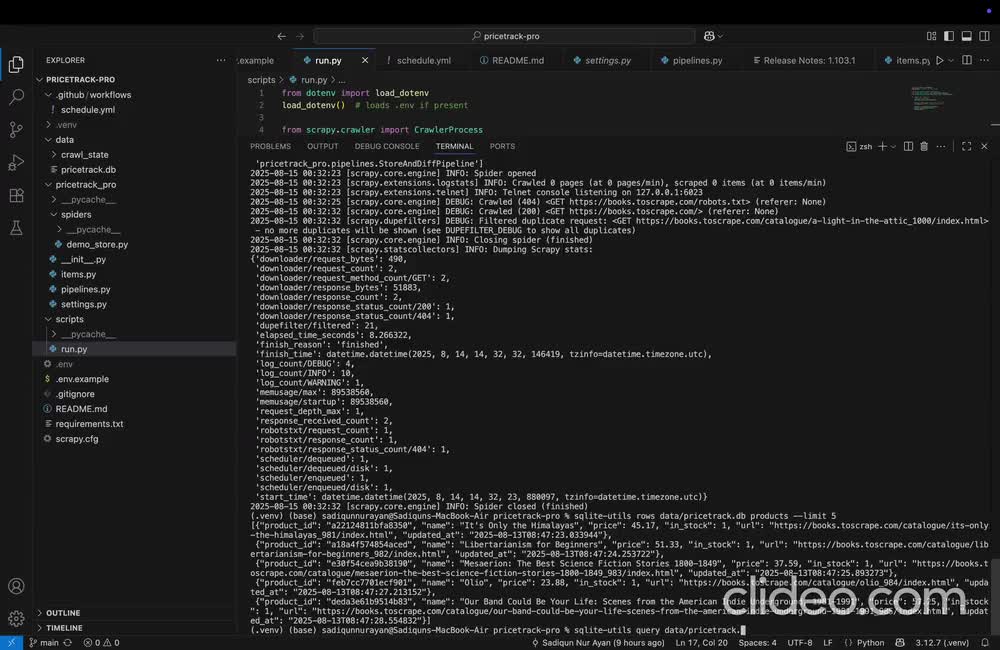Open errors and warnings count in status bar
This screenshot has width=1000, height=650.
(101, 643)
